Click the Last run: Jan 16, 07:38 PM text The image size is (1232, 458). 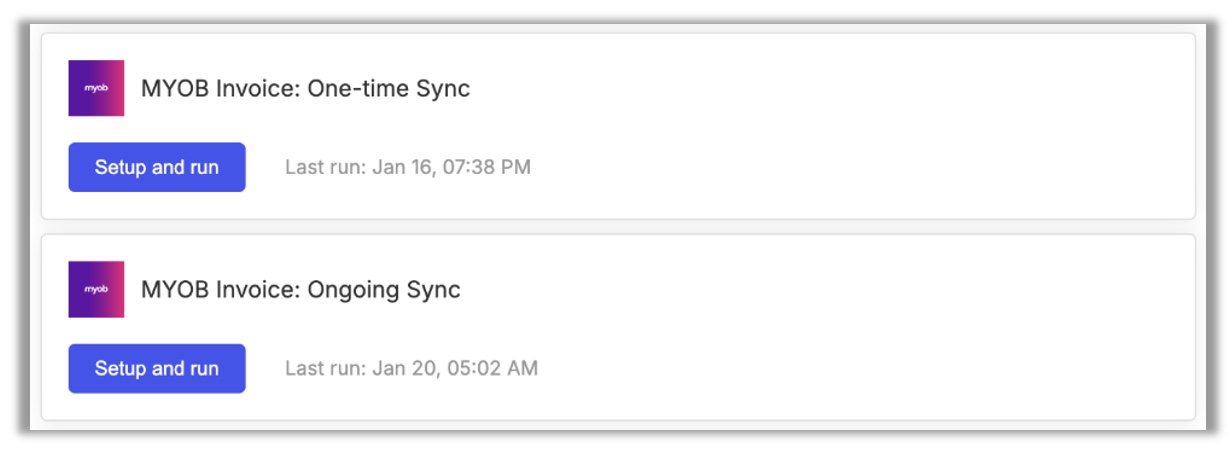tap(408, 167)
